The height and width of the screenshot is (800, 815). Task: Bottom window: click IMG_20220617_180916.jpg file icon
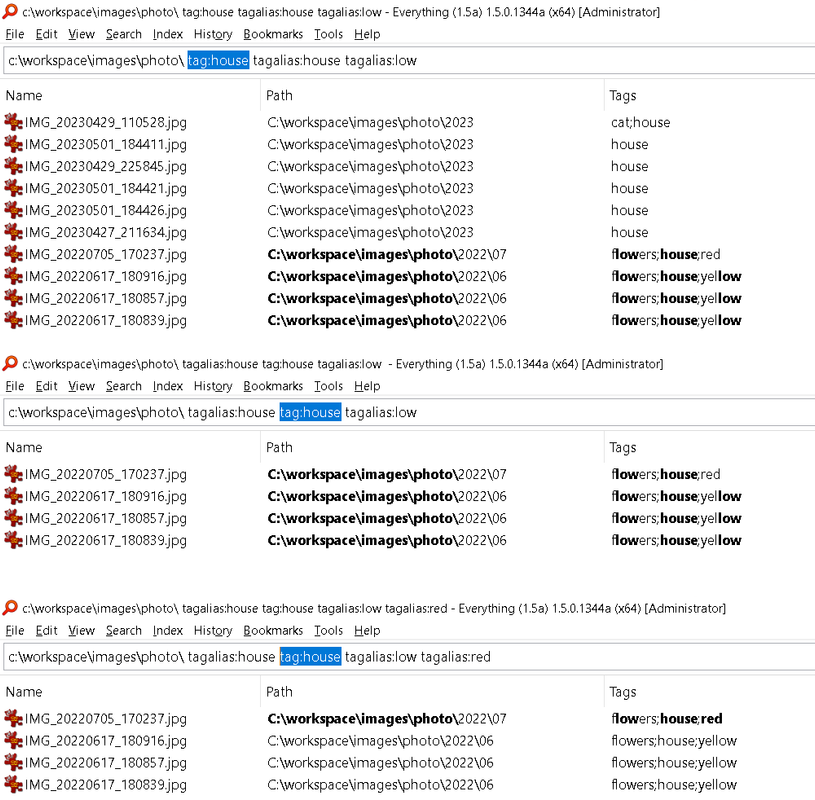click(13, 740)
